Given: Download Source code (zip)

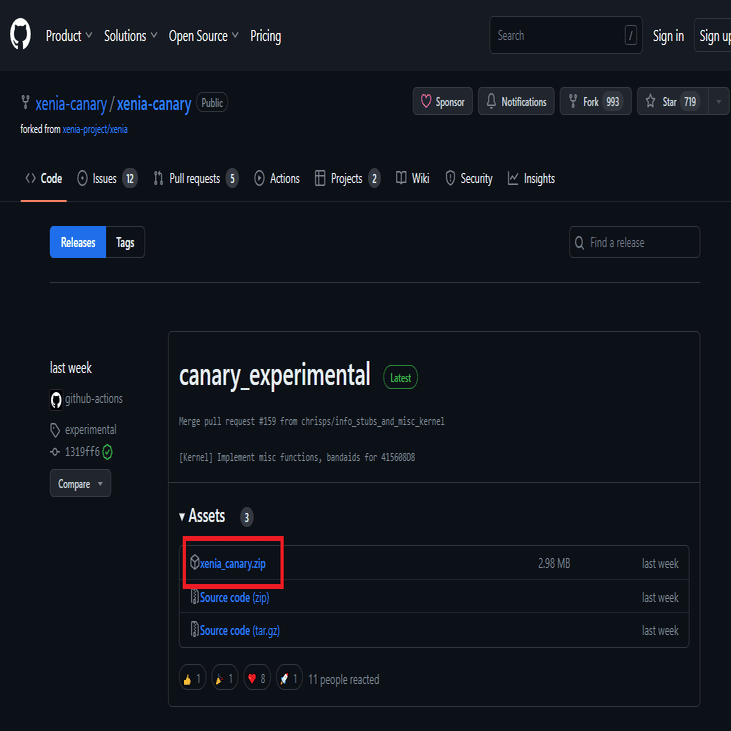Looking at the screenshot, I should 234,598.
